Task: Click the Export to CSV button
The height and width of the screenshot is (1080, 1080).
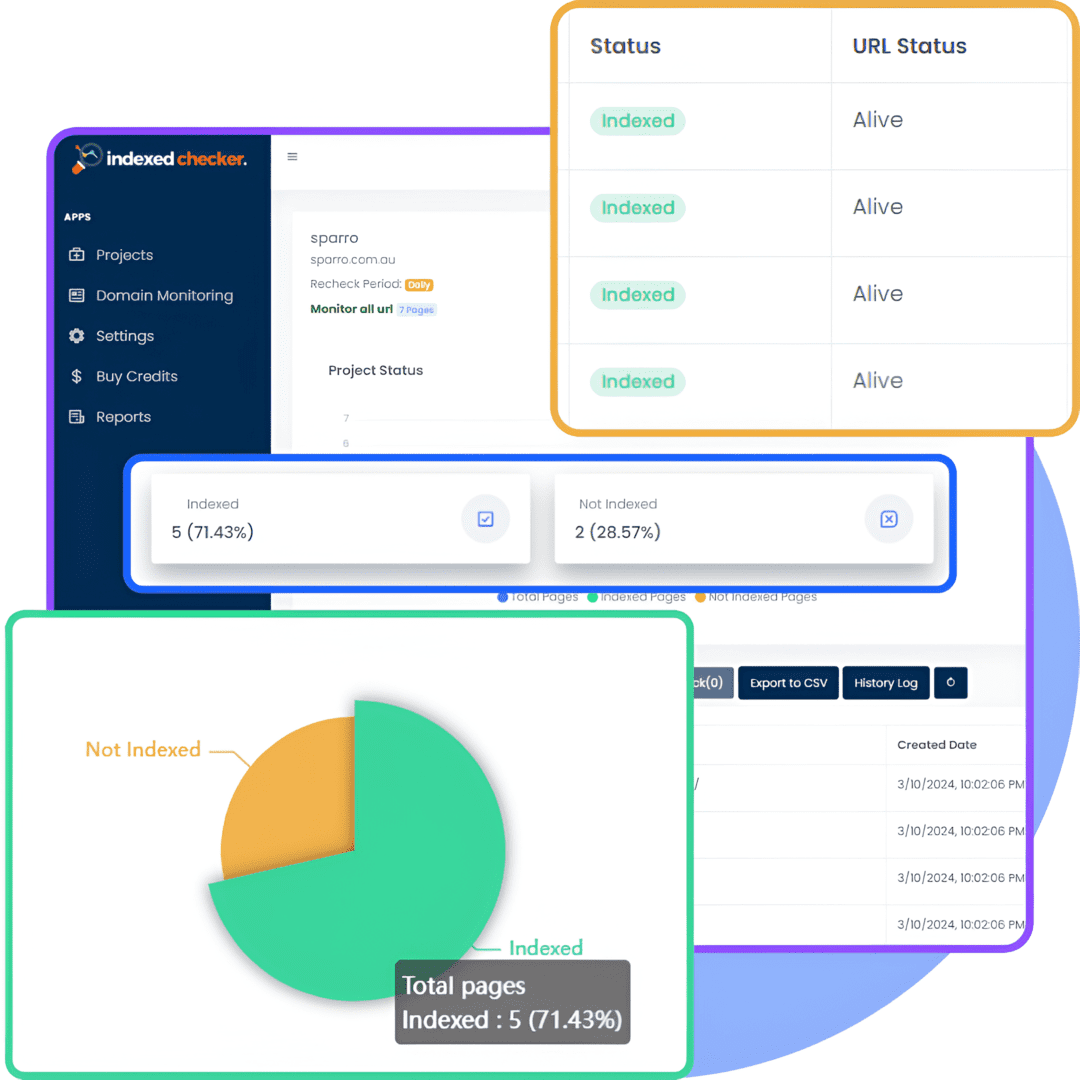Action: (x=788, y=682)
